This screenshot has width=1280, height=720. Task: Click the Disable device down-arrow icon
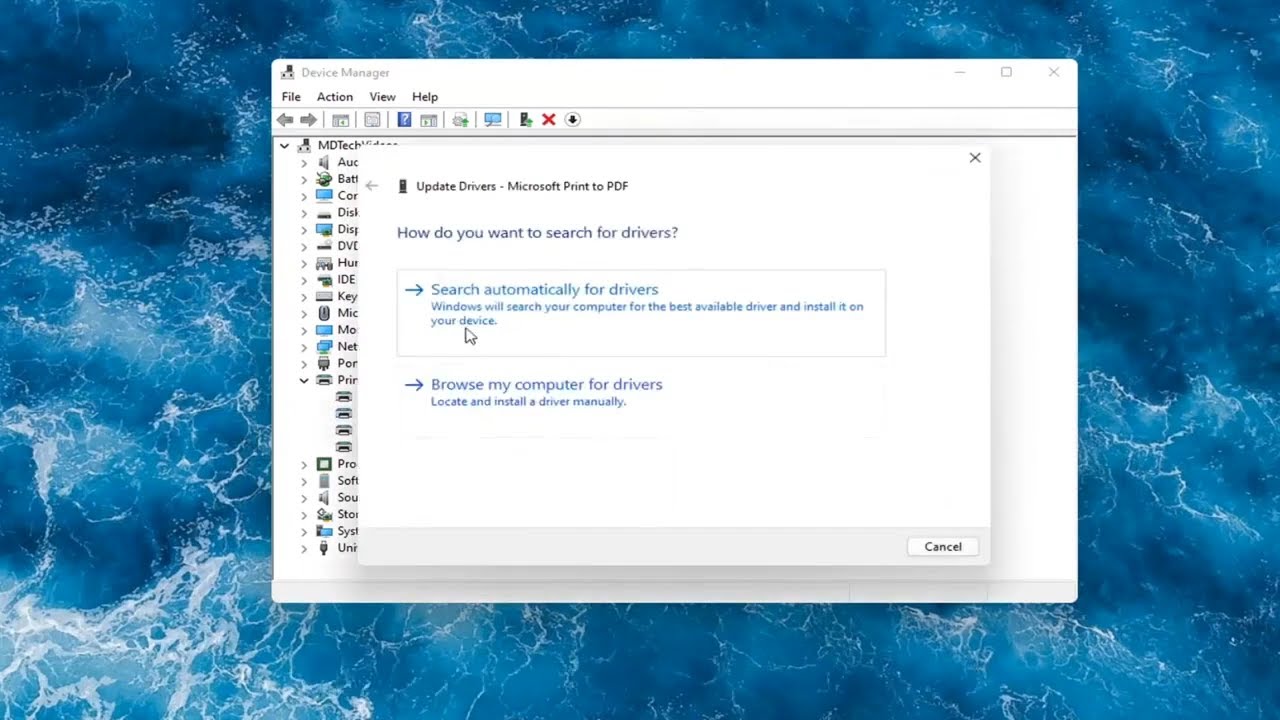573,120
